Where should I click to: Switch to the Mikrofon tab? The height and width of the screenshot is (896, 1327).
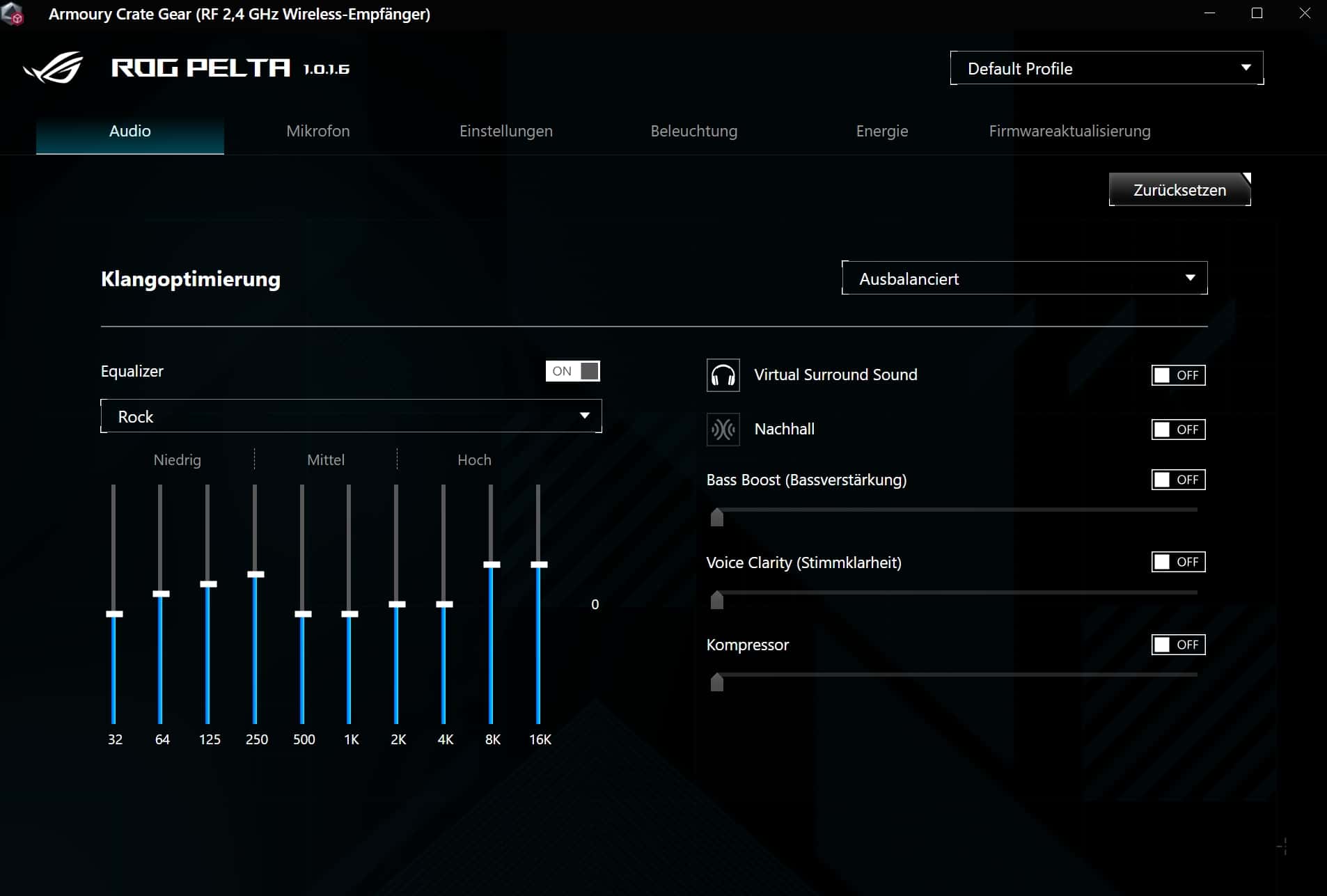coord(318,131)
